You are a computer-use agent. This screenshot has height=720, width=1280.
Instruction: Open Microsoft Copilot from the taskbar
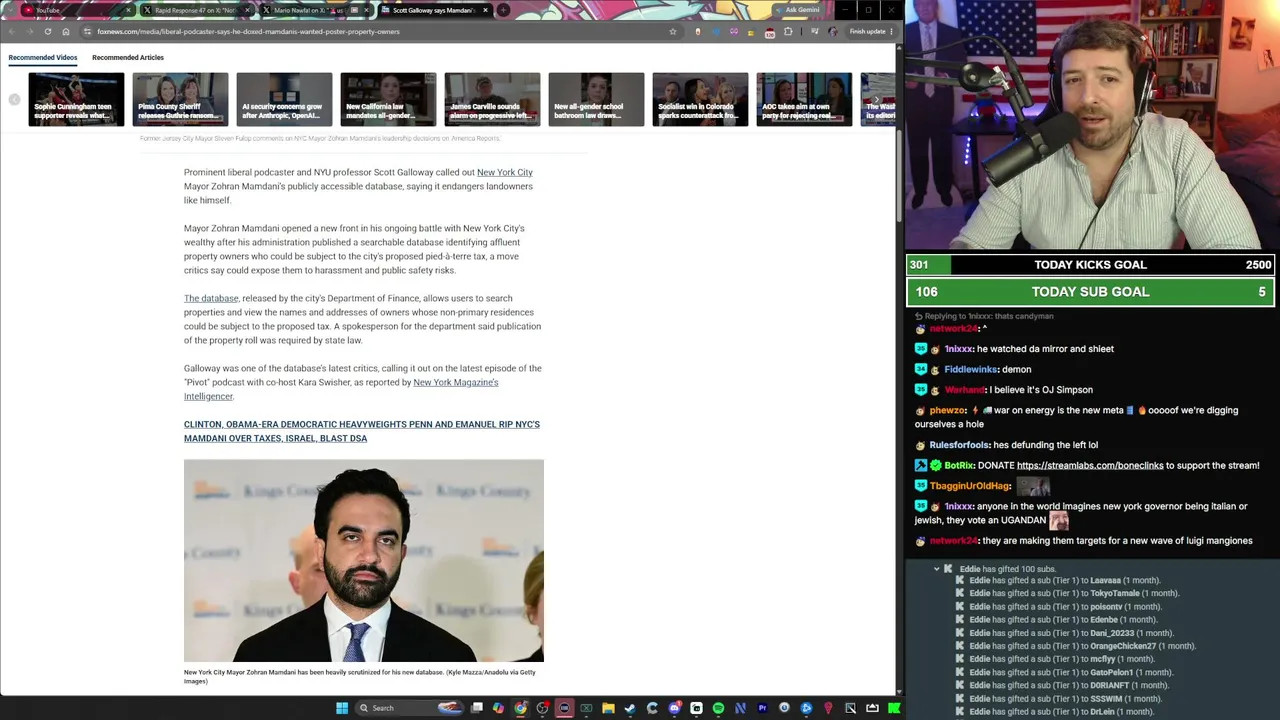pyautogui.click(x=498, y=708)
